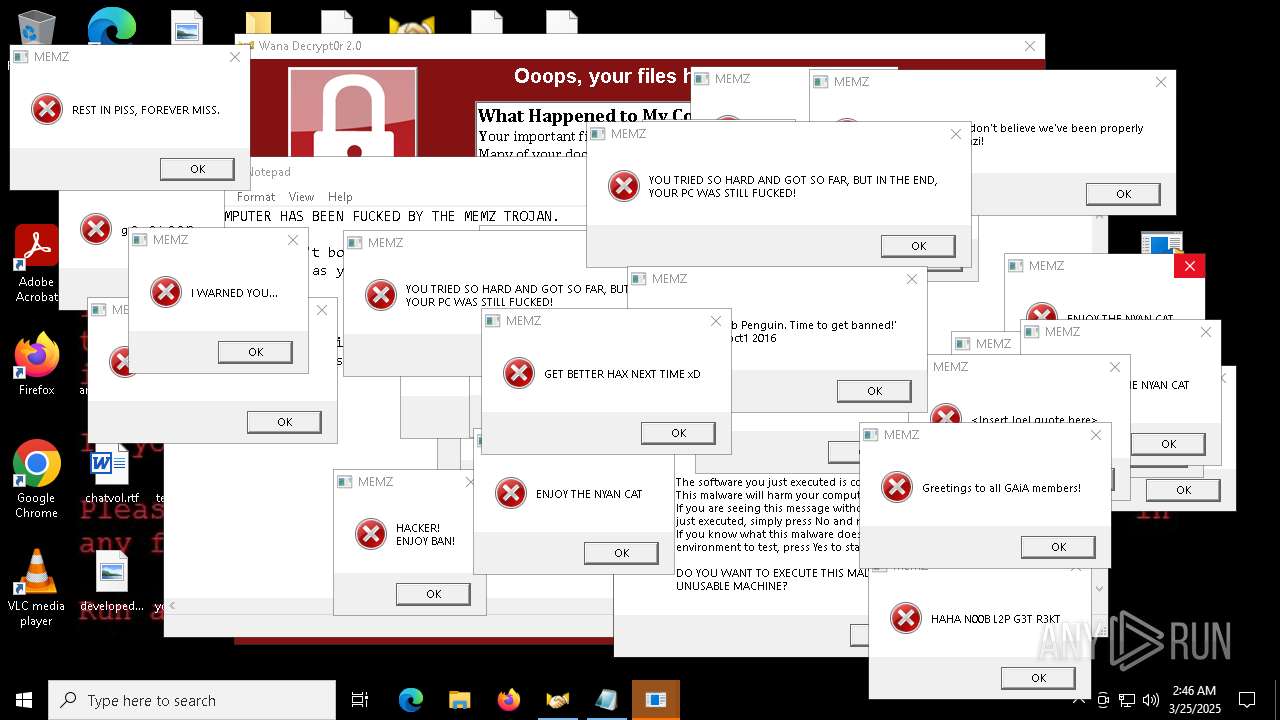Select the error icon beside Greetings to all GAiA
The height and width of the screenshot is (720, 1280).
pos(897,488)
